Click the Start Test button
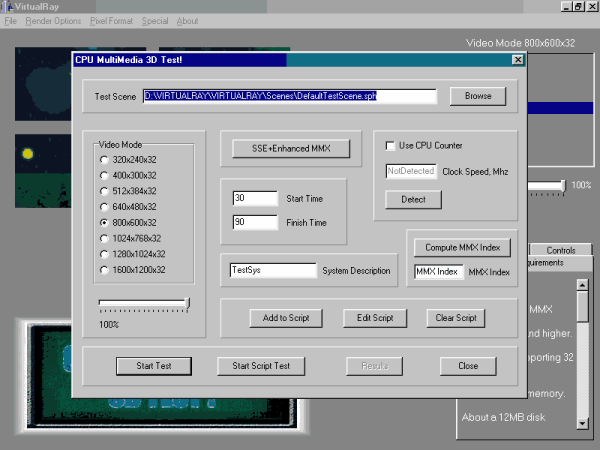 (x=154, y=366)
